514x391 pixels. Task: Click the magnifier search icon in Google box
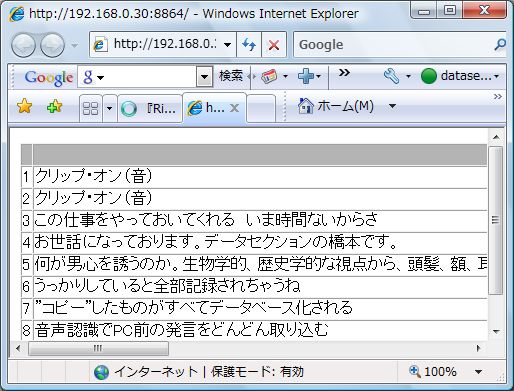(499, 44)
